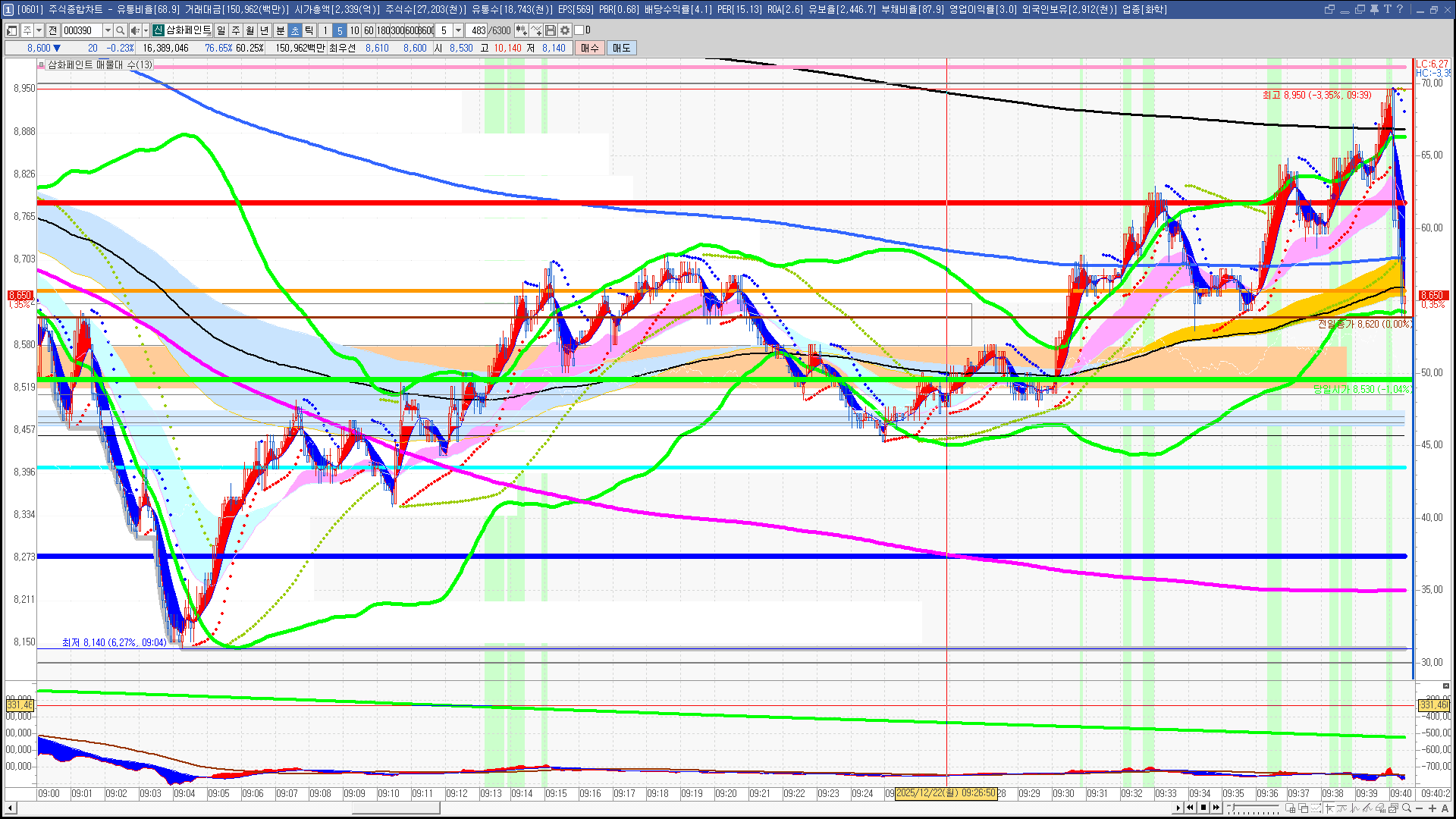Click the speaker sound icon in toolbar
This screenshot has height=819, width=1456.
pyautogui.click(x=134, y=30)
